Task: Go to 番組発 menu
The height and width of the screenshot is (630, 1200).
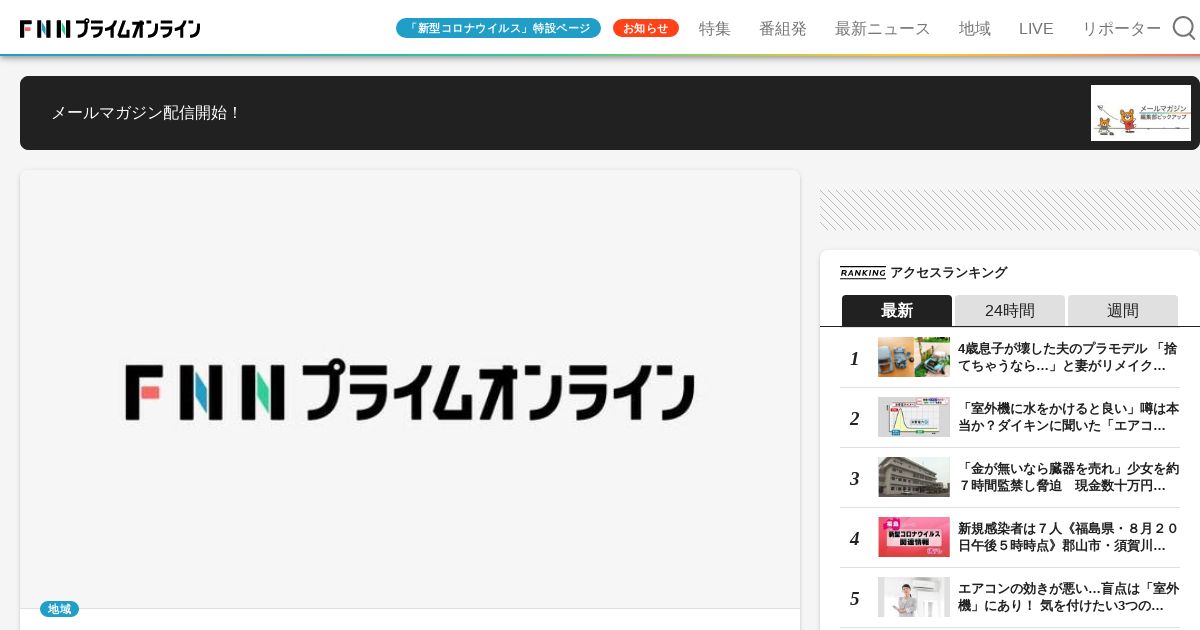Action: point(783,28)
